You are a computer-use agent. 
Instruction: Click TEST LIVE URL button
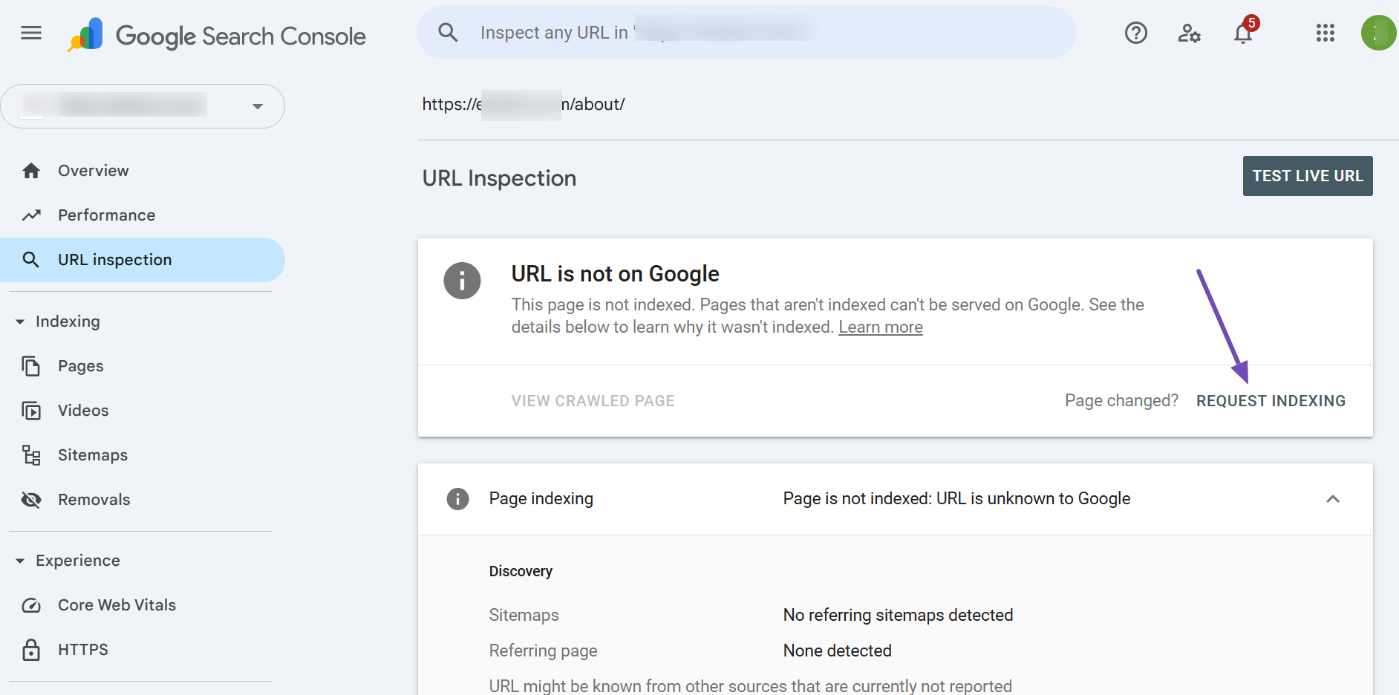[1307, 176]
